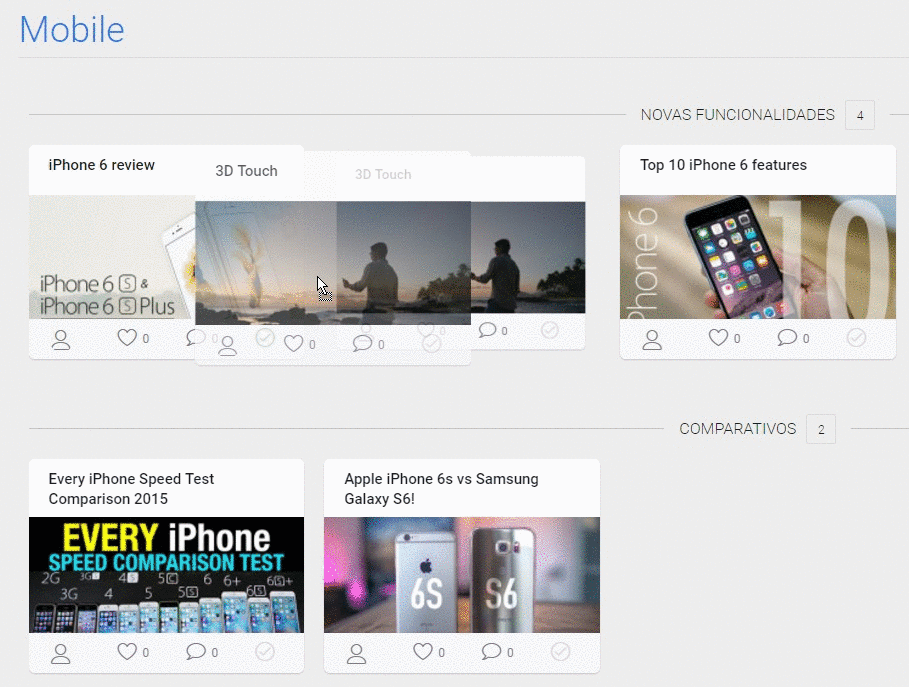Open the 6S versus S6 phones thumbnail
Image resolution: width=909 pixels, height=687 pixels.
462,575
